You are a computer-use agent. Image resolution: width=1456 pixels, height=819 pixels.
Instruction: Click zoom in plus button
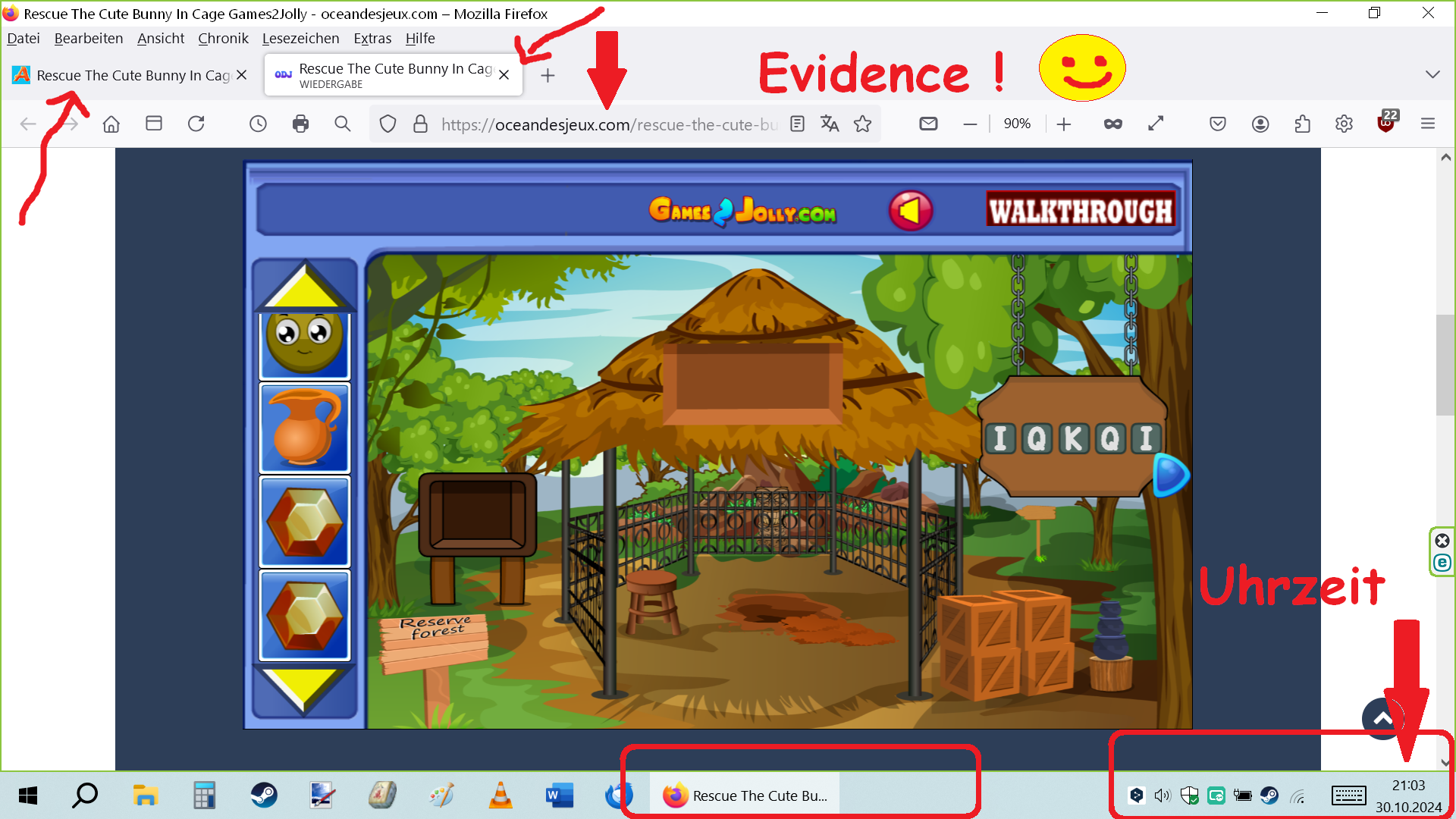pos(1063,124)
